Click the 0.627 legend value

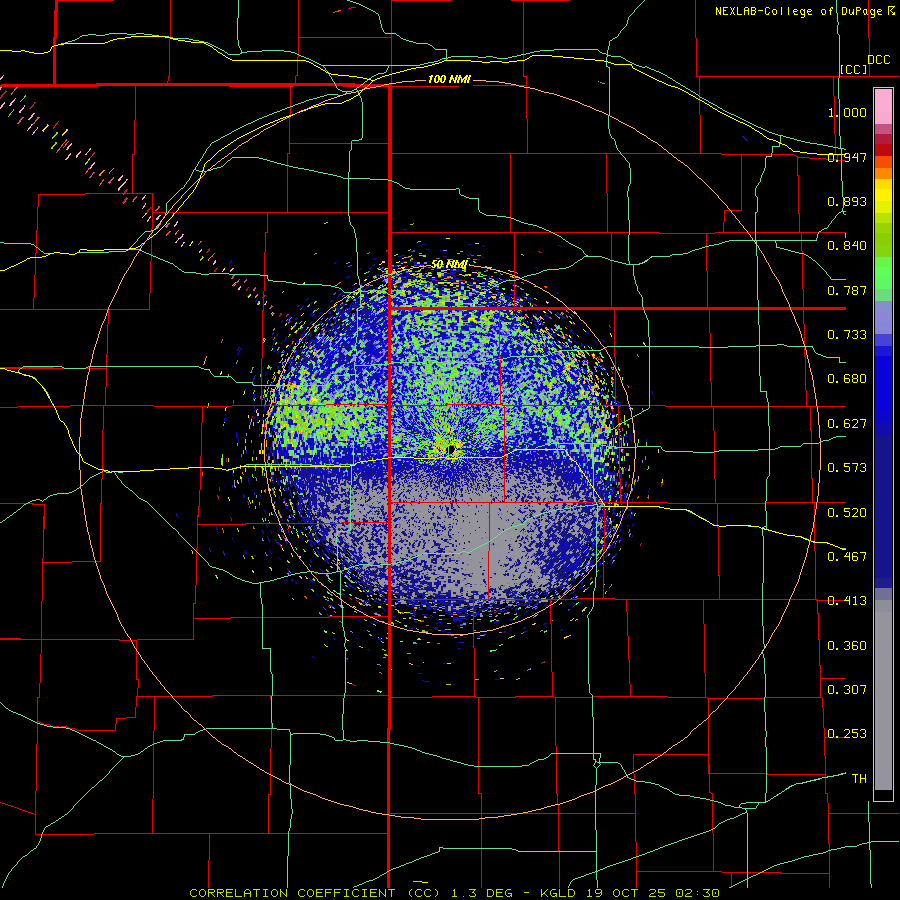[x=847, y=424]
